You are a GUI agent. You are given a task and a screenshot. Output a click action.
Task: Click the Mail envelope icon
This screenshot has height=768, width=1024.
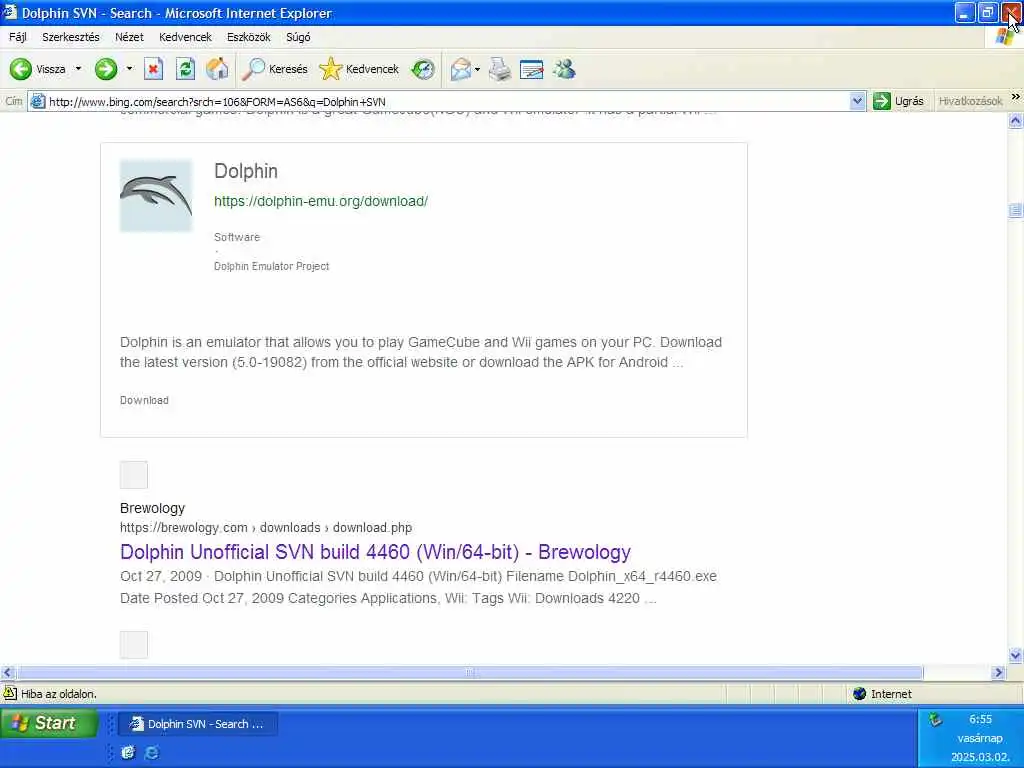pyautogui.click(x=461, y=69)
